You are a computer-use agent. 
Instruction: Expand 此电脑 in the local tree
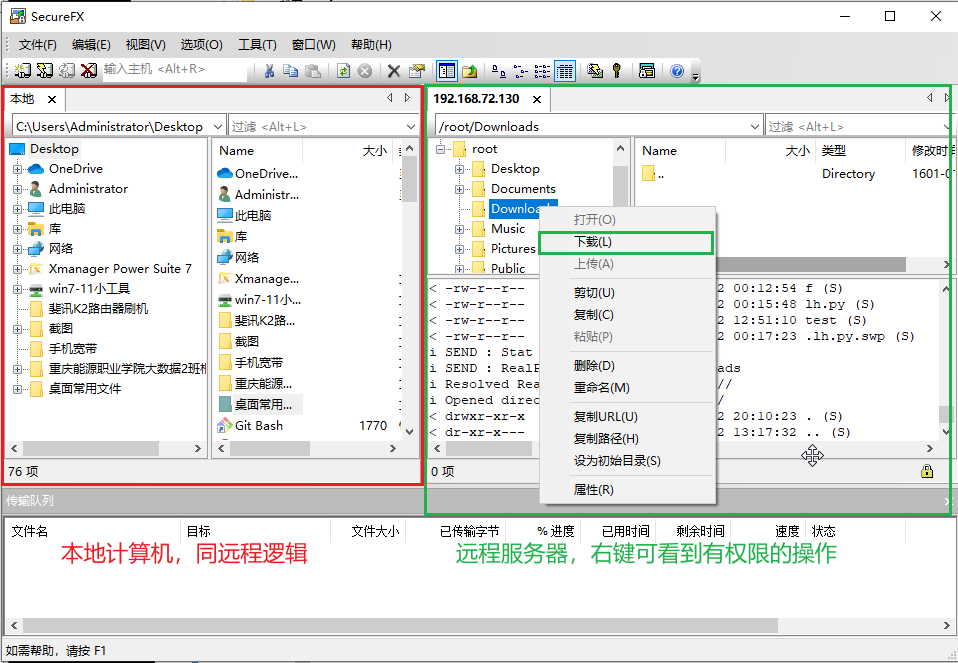17,210
